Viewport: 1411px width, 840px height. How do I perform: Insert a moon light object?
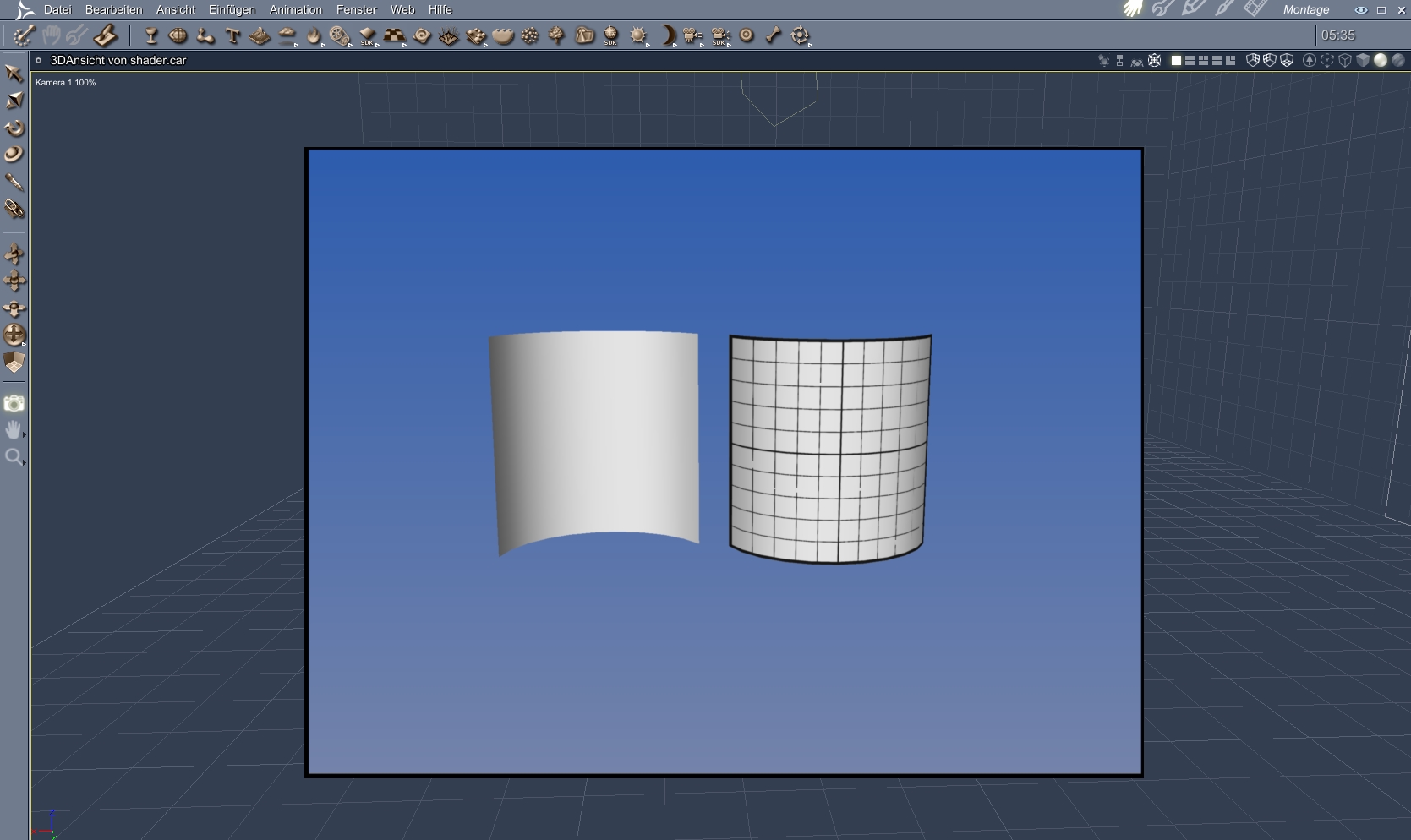668,35
